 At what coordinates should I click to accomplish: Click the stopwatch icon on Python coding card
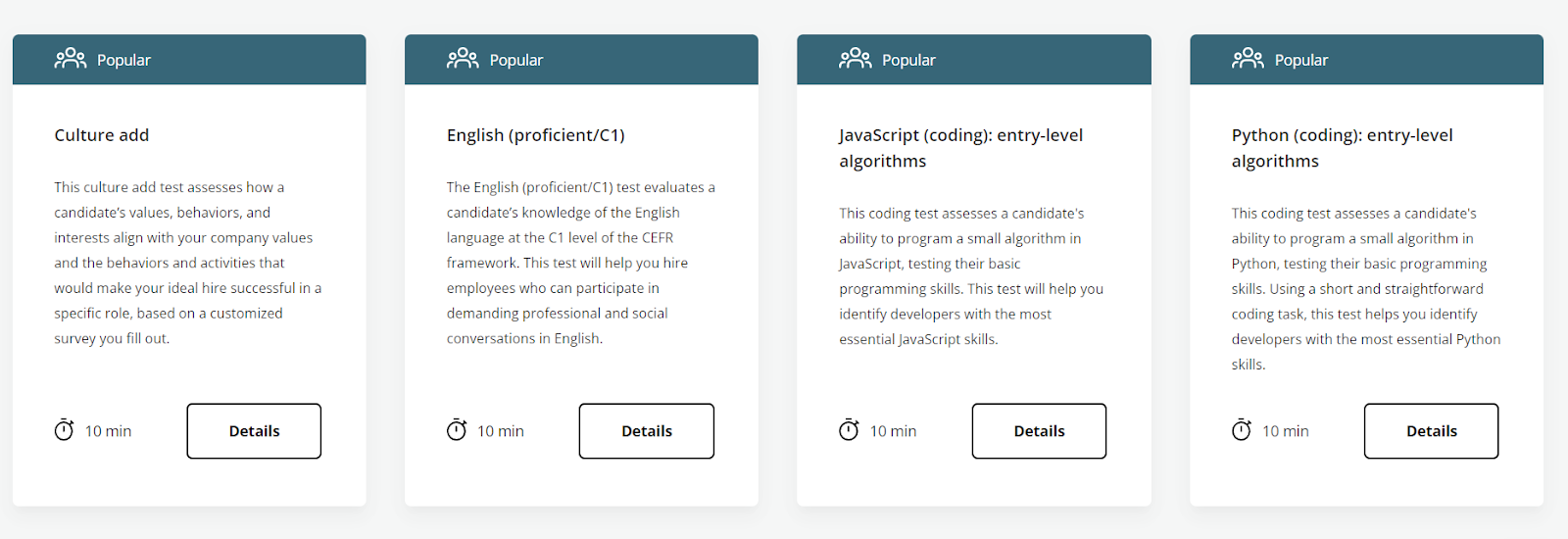coord(1242,430)
